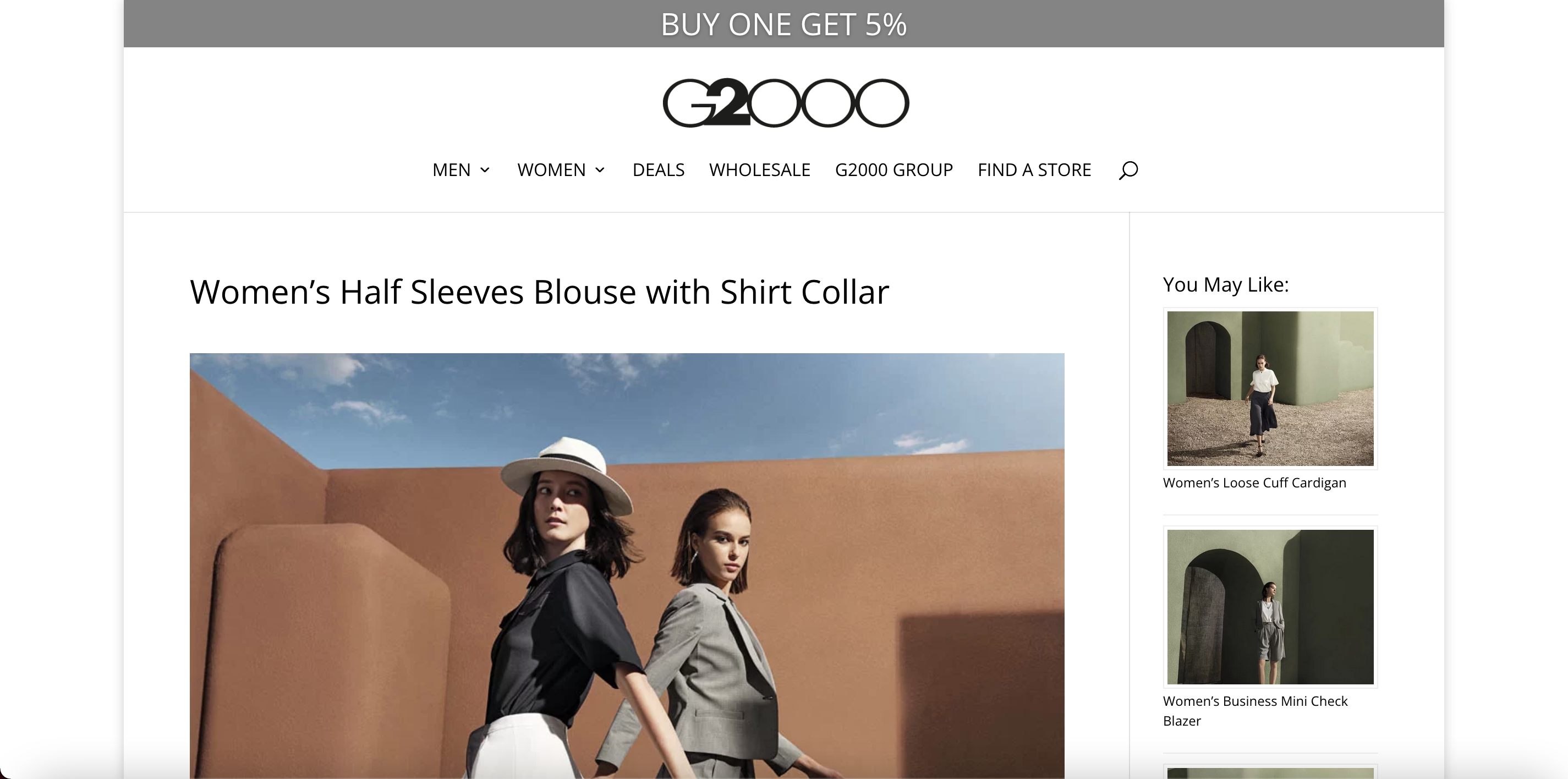Open the search magnifier icon
The height and width of the screenshot is (779, 1568).
[x=1128, y=170]
